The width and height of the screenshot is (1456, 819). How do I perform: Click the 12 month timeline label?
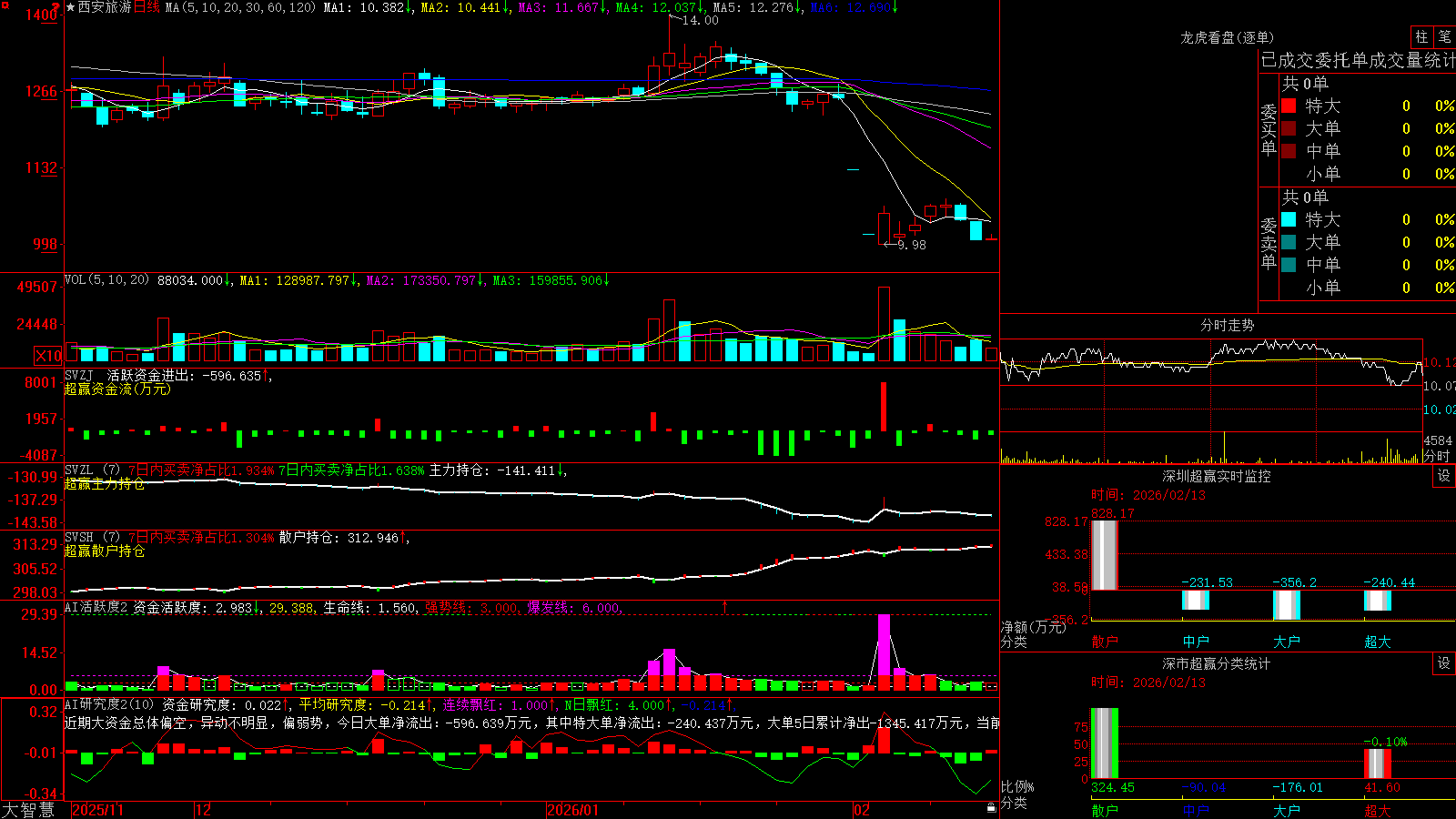204,810
